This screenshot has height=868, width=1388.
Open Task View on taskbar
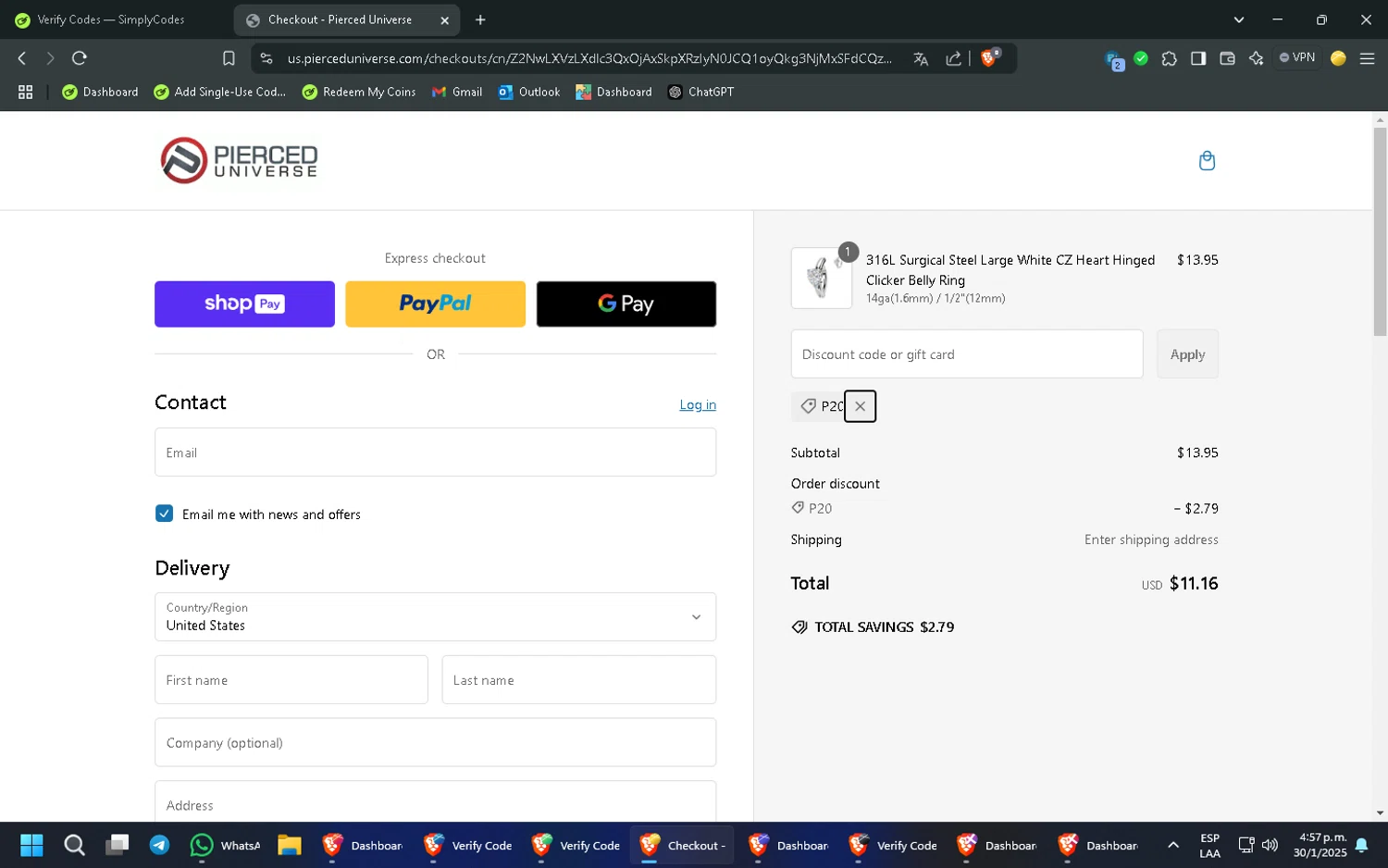(117, 845)
